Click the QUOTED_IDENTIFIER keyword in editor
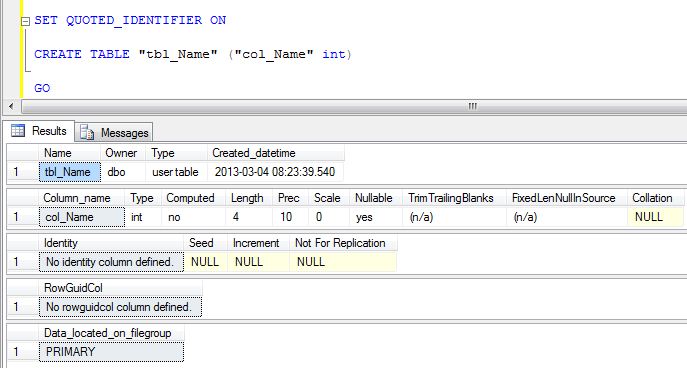This screenshot has height=368, width=687. [x=134, y=21]
